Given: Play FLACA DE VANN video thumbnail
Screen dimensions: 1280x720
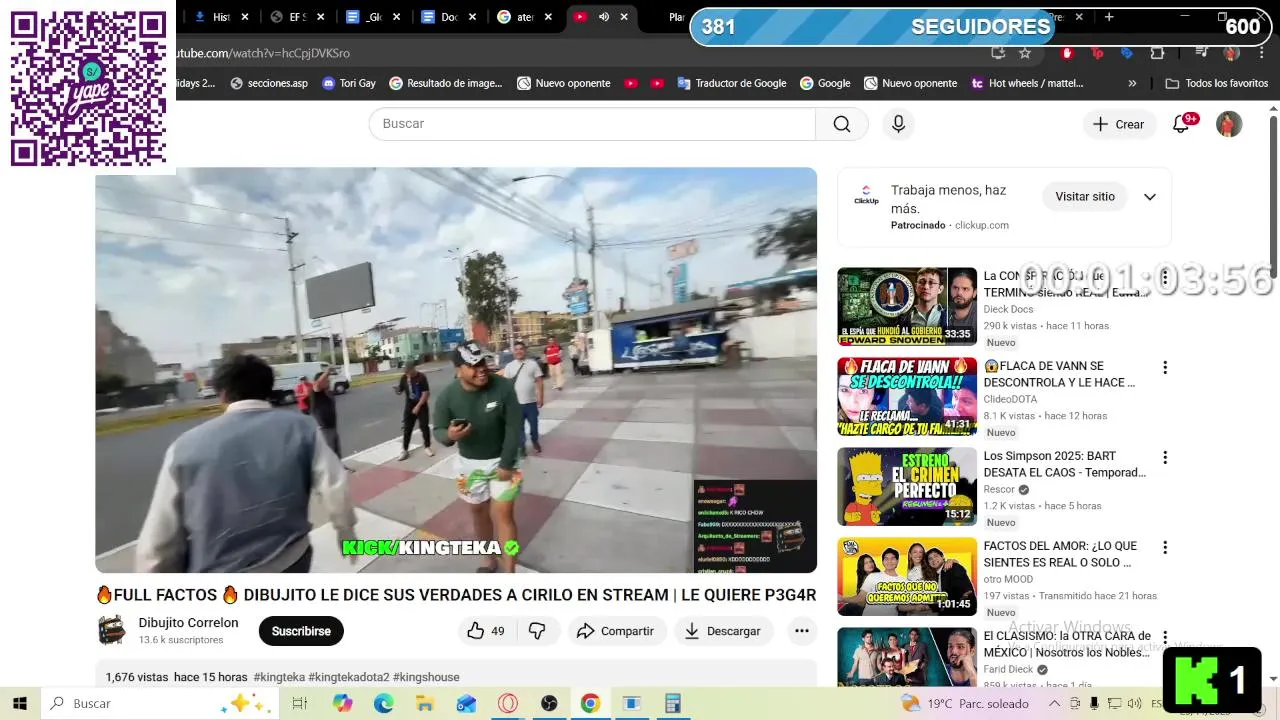Looking at the screenshot, I should tap(907, 397).
